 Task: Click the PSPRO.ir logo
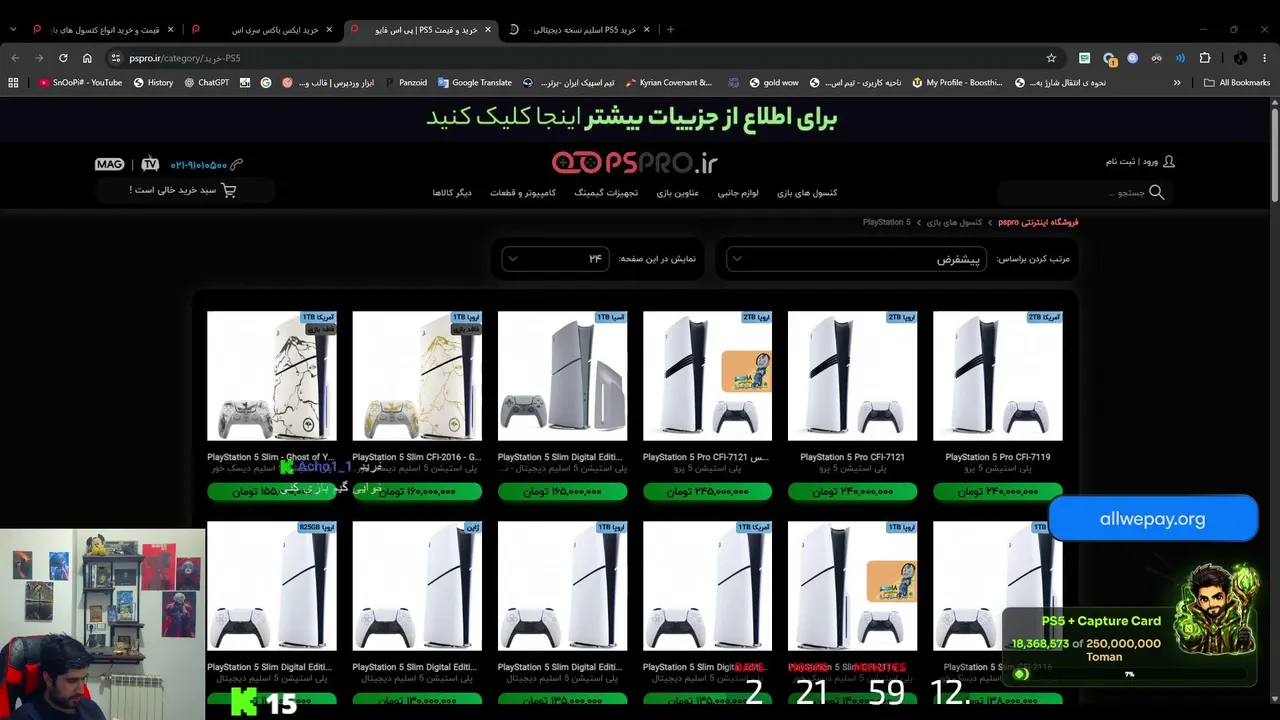(635, 162)
